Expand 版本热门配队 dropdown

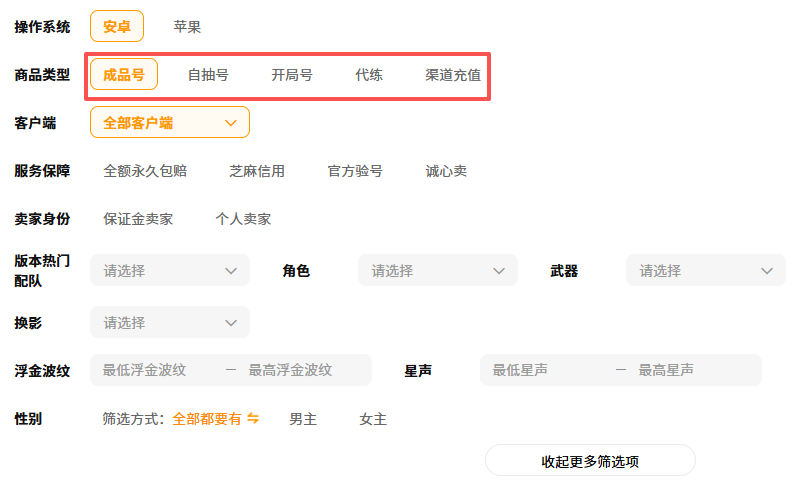click(x=169, y=270)
